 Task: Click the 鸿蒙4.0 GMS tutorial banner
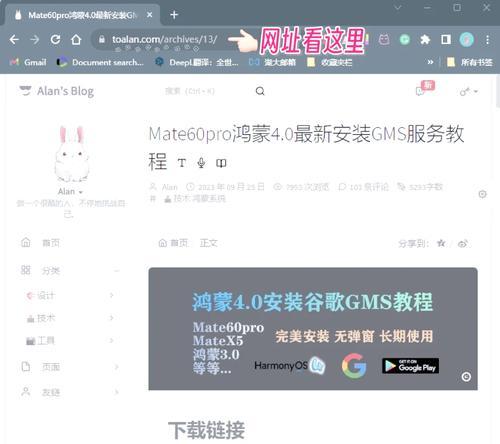(x=313, y=329)
